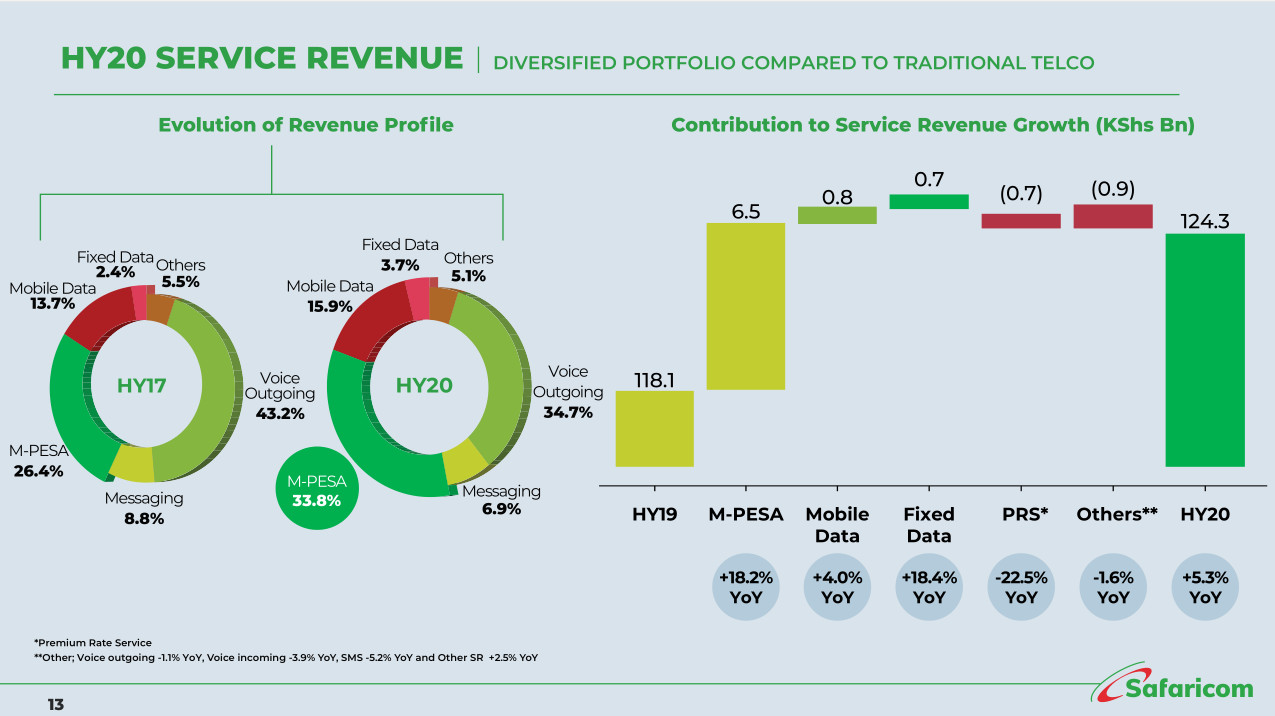The image size is (1275, 716).
Task: Click the +4.0% YoY bubble
Action: coord(838,588)
